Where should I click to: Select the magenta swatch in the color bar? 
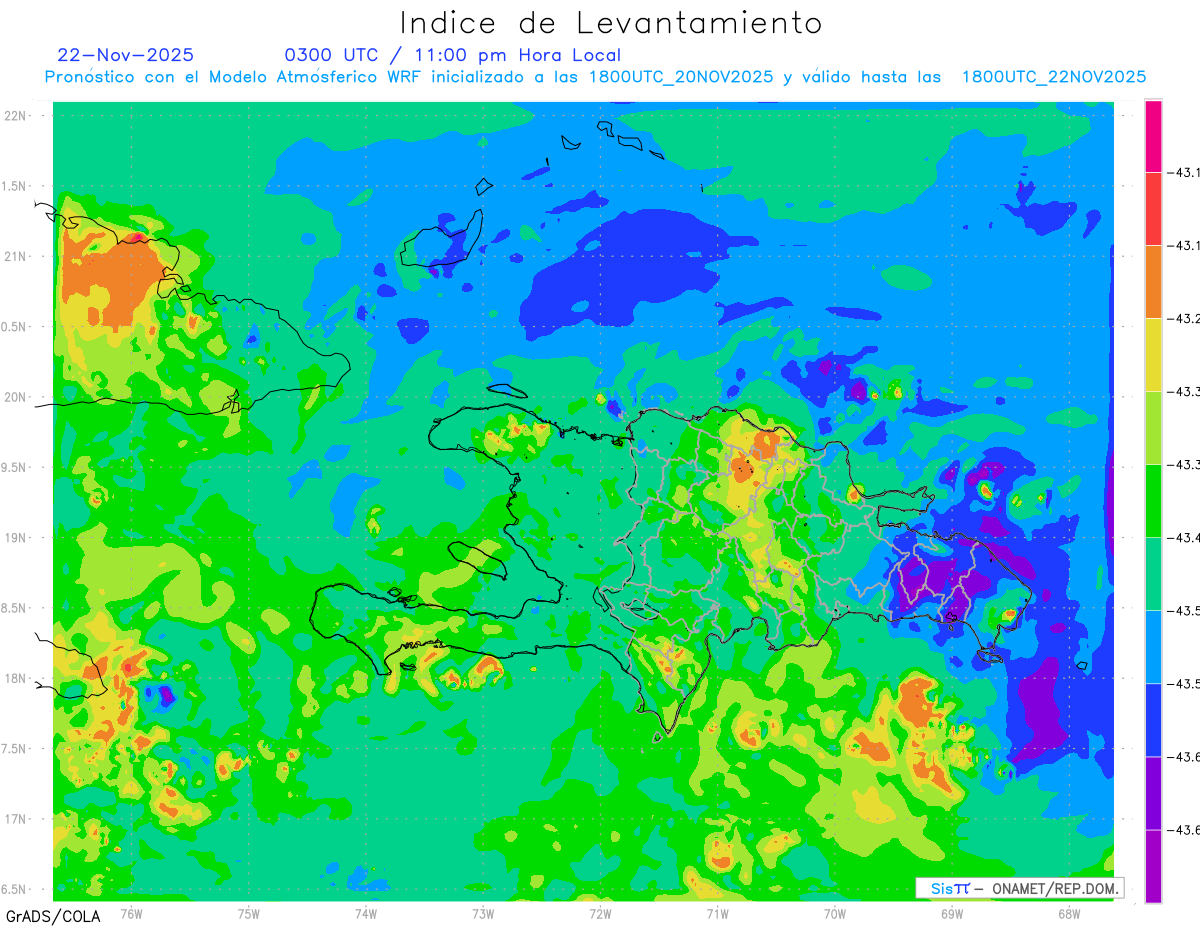coord(1153,136)
